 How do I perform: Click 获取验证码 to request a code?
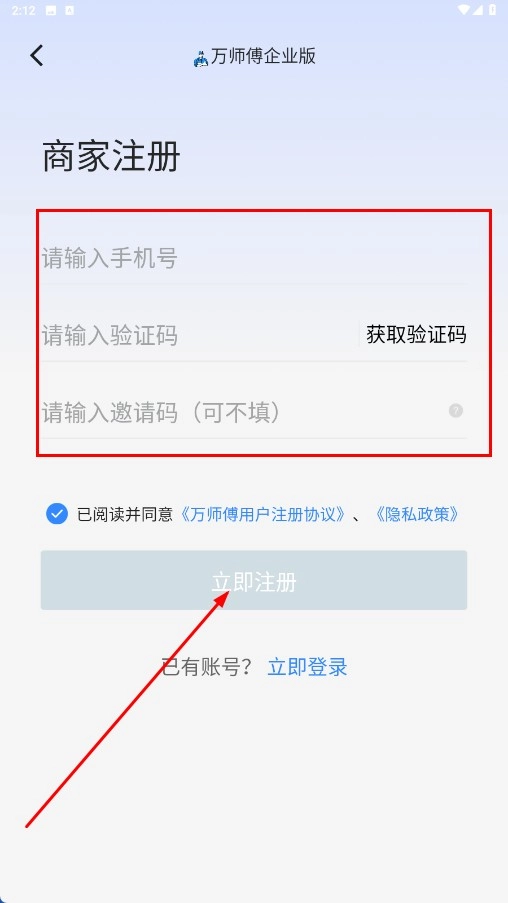[x=416, y=335]
